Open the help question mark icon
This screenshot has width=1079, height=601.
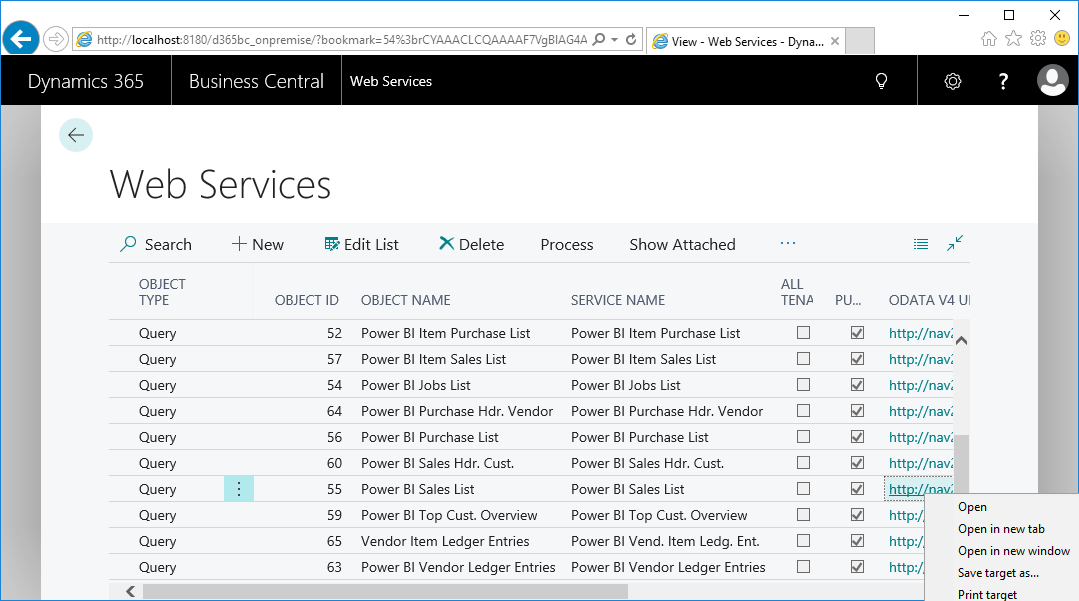point(1003,81)
